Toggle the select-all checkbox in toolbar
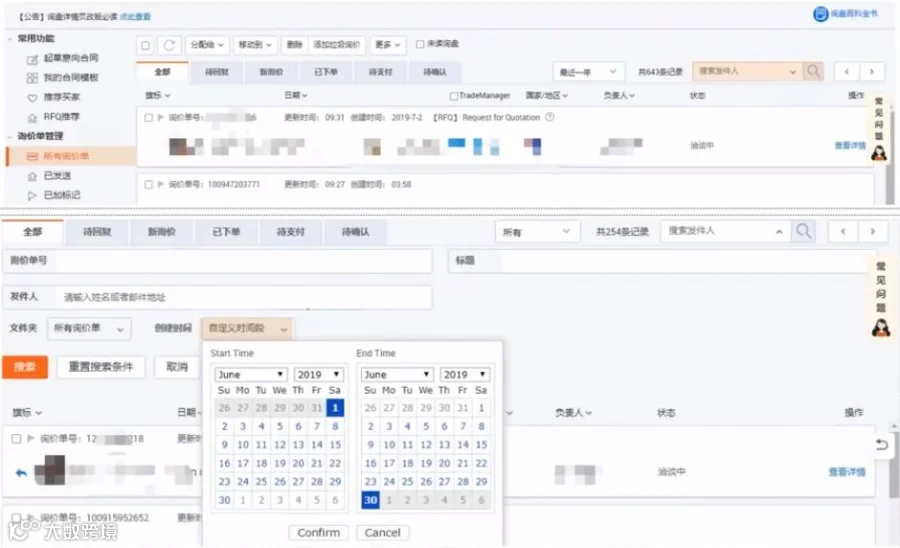The image size is (900, 548). click(x=146, y=45)
